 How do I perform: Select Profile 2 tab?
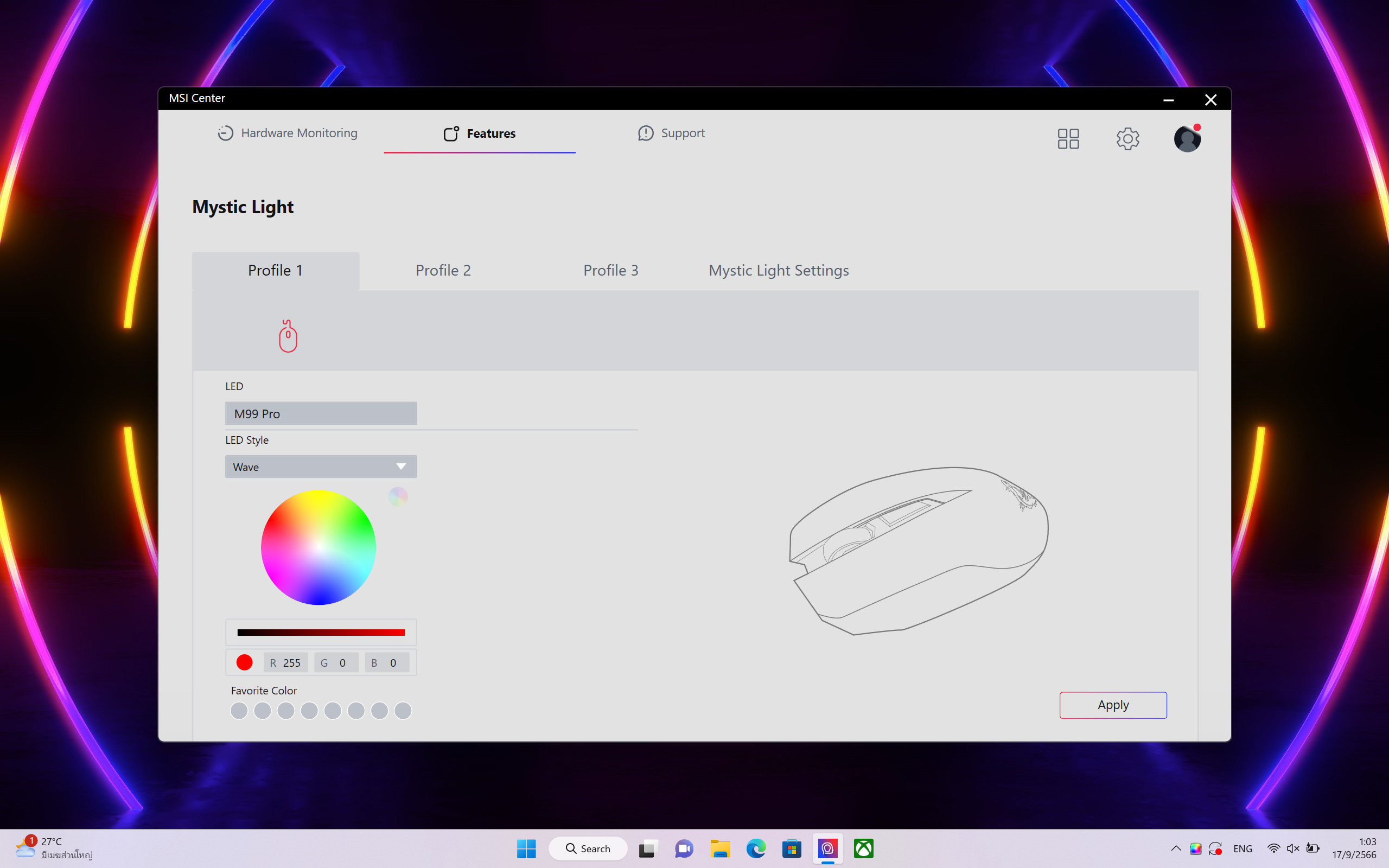pyautogui.click(x=443, y=270)
